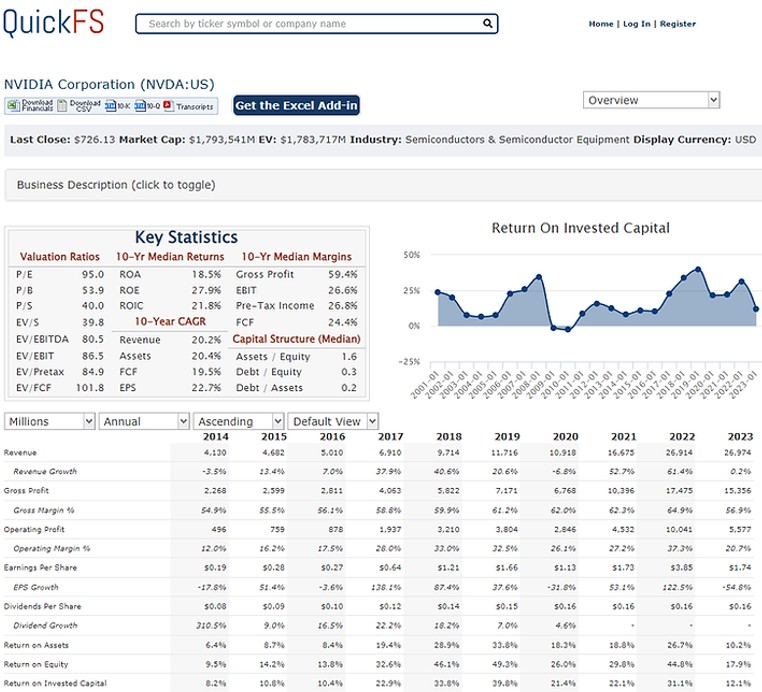The image size is (762, 692).
Task: Click the 2023-01 last chart point
Action: pyautogui.click(x=756, y=309)
